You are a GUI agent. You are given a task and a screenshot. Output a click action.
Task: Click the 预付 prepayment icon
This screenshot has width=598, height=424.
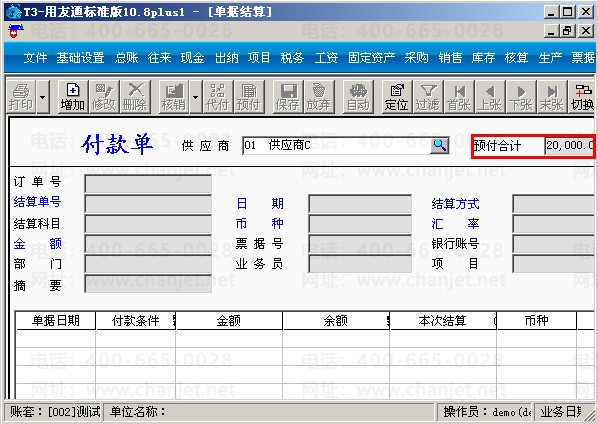[249, 97]
